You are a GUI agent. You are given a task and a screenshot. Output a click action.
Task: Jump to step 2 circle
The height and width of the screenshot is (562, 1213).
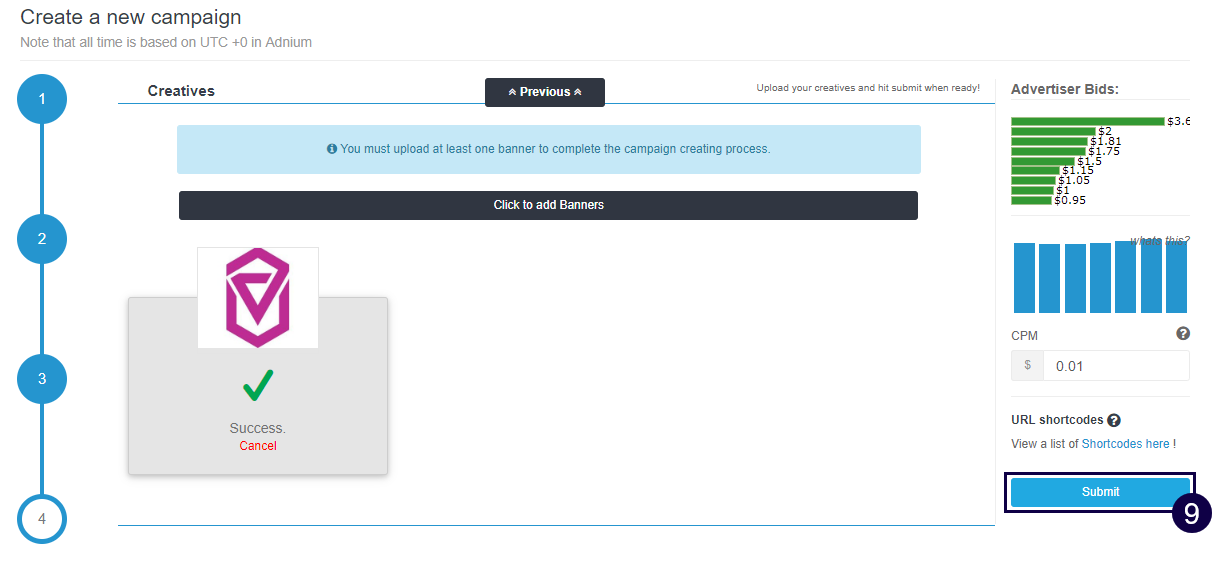(42, 239)
